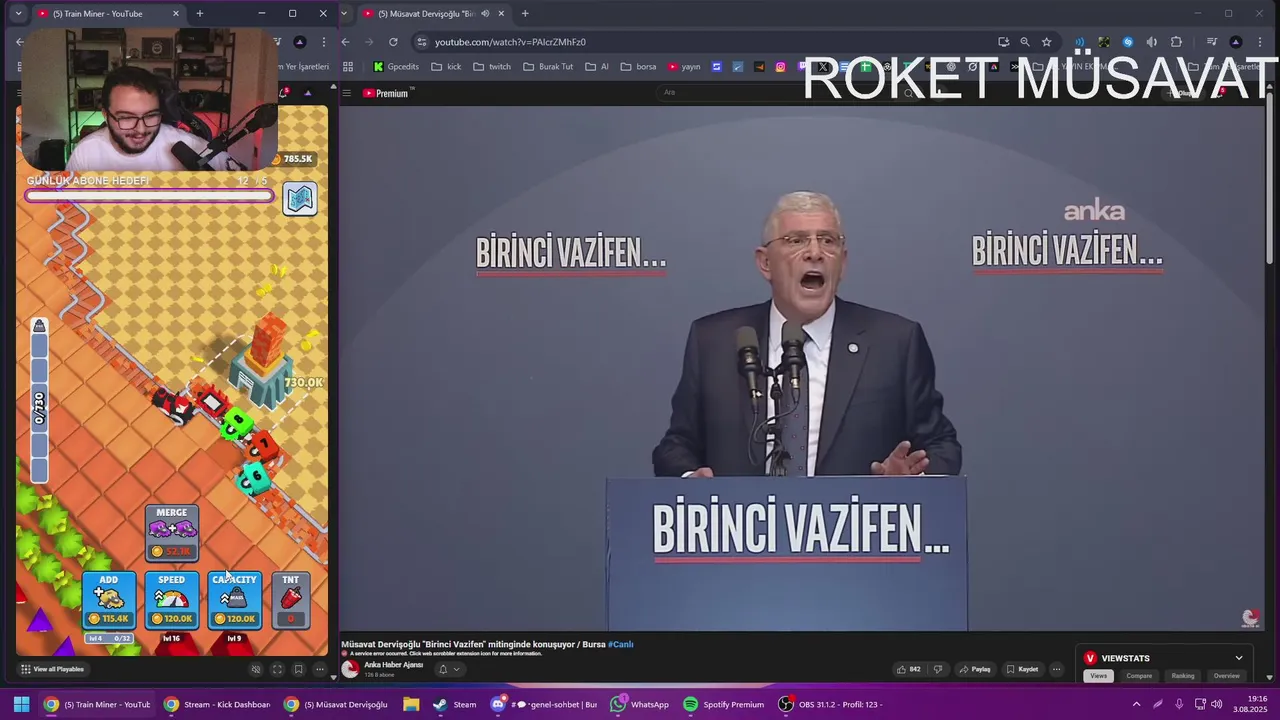View site information icon in address bar
This screenshot has height=720, width=1280.
tap(421, 42)
